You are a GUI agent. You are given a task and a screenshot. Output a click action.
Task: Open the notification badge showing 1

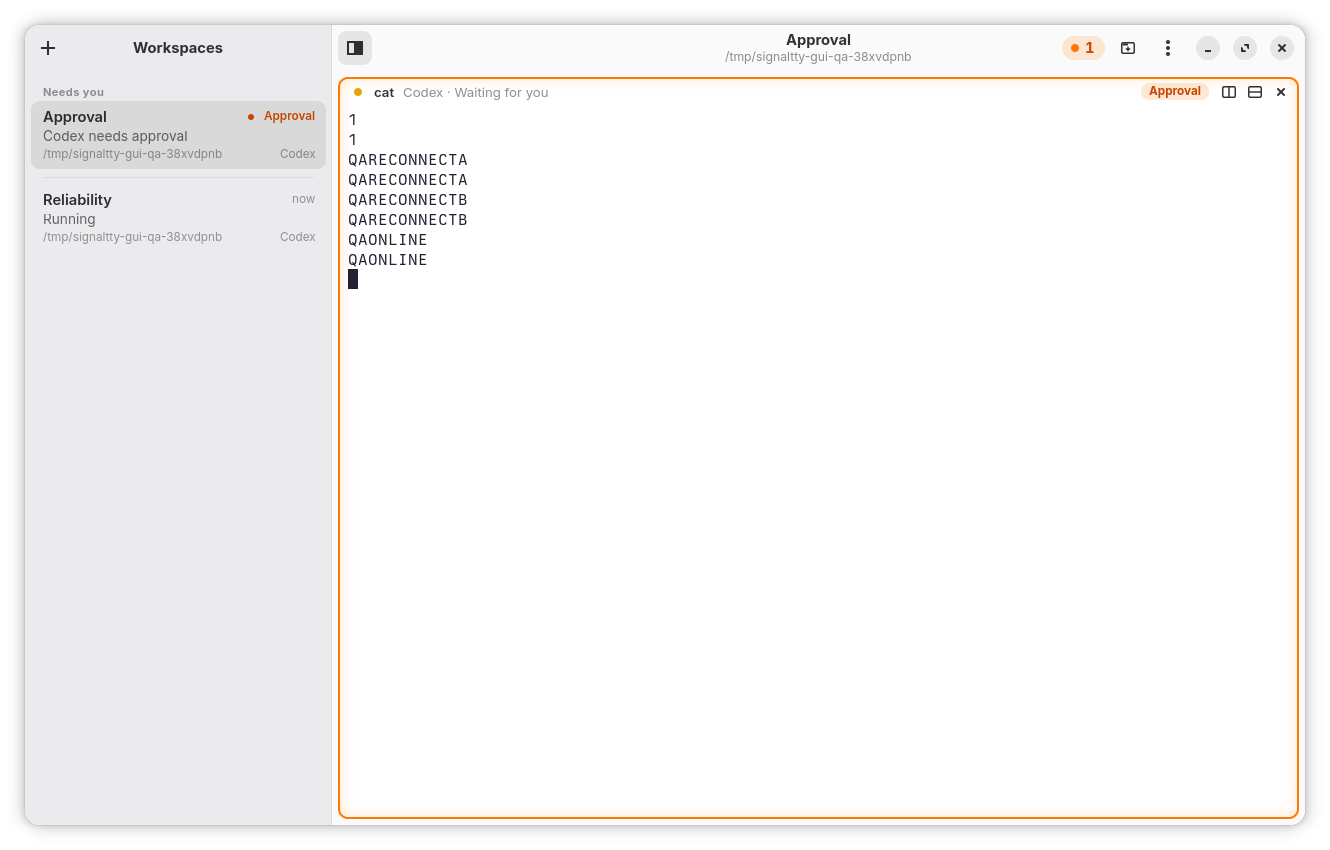1083,48
